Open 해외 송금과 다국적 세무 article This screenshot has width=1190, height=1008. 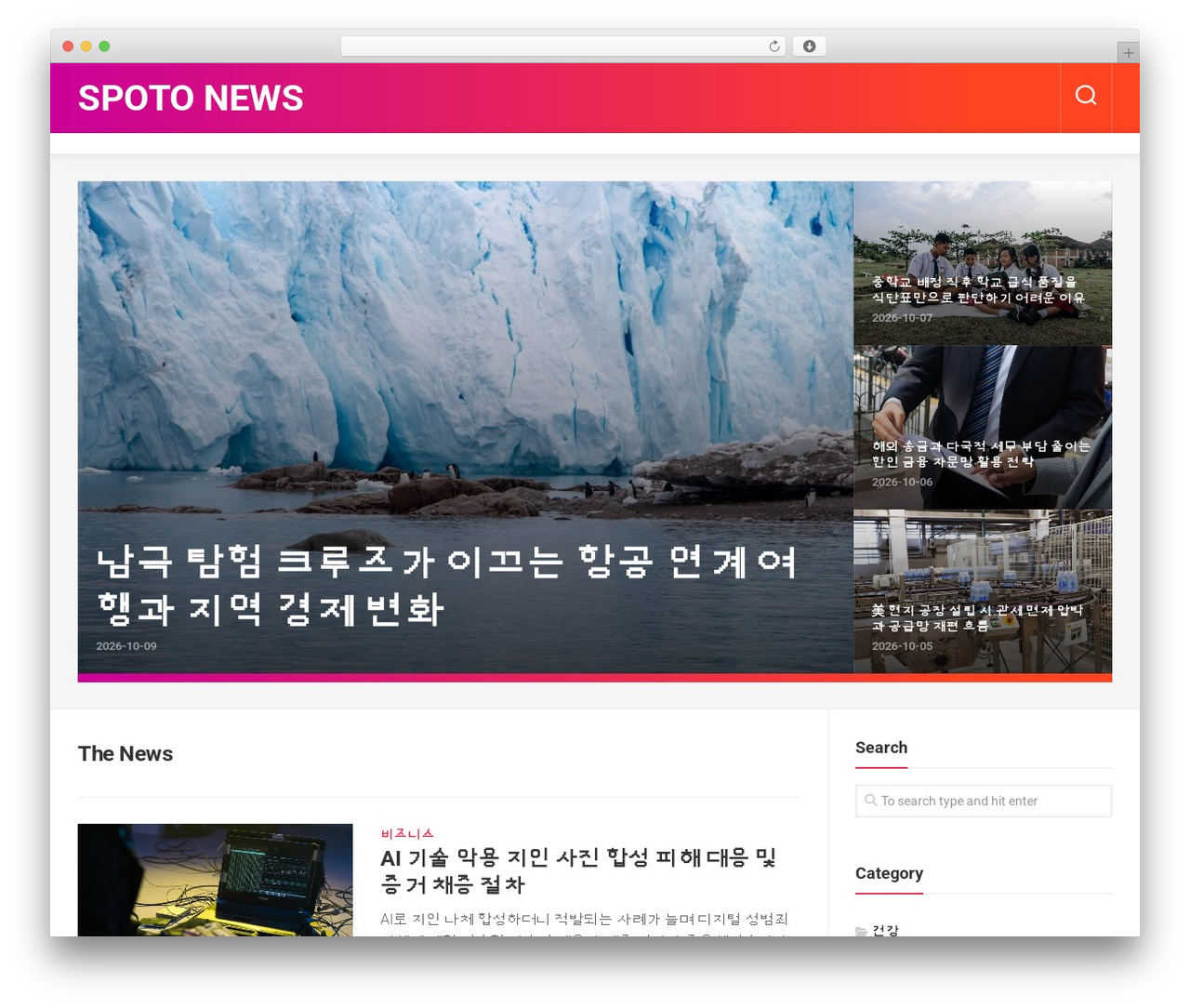click(981, 454)
